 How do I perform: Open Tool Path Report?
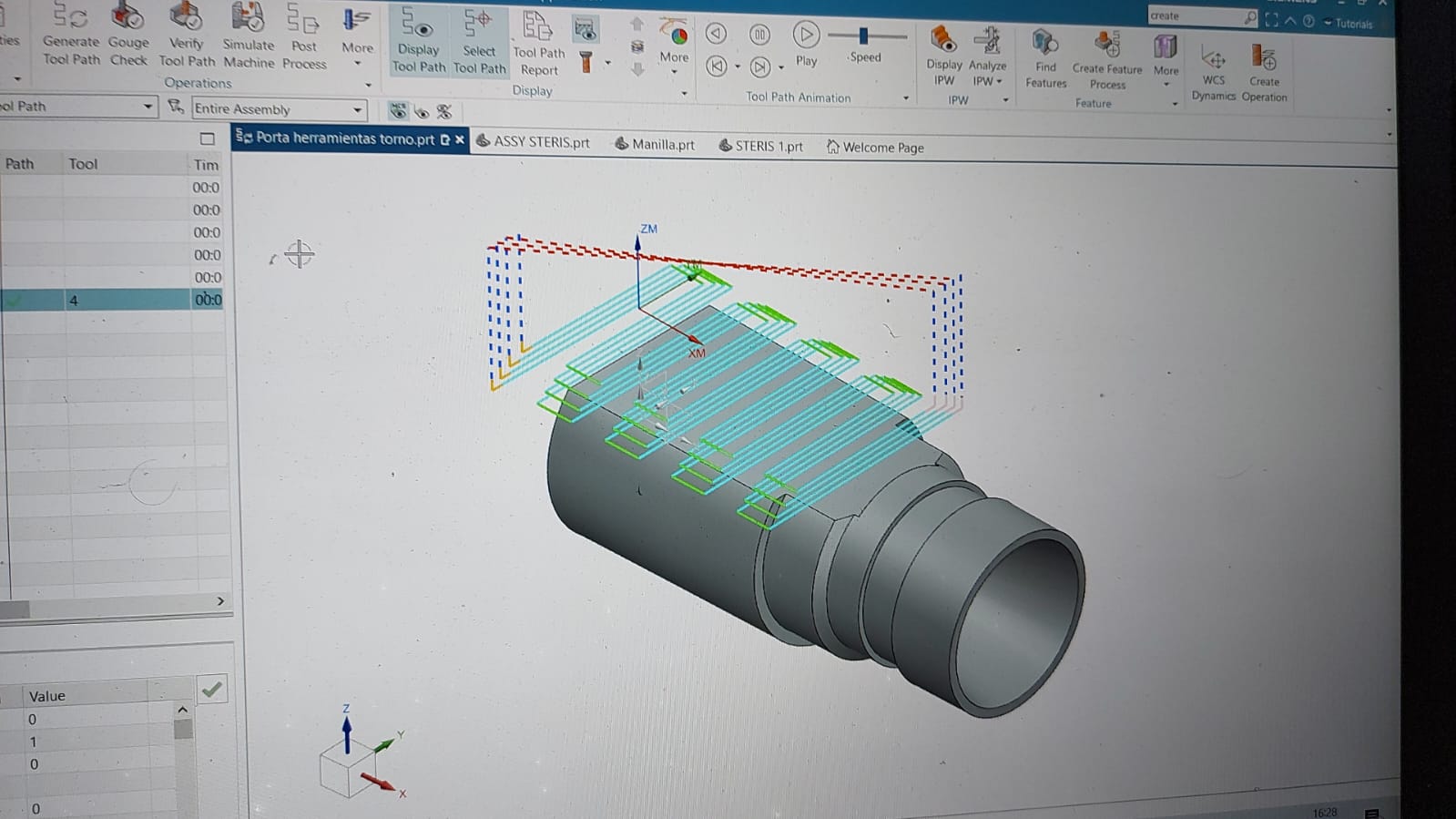(539, 44)
